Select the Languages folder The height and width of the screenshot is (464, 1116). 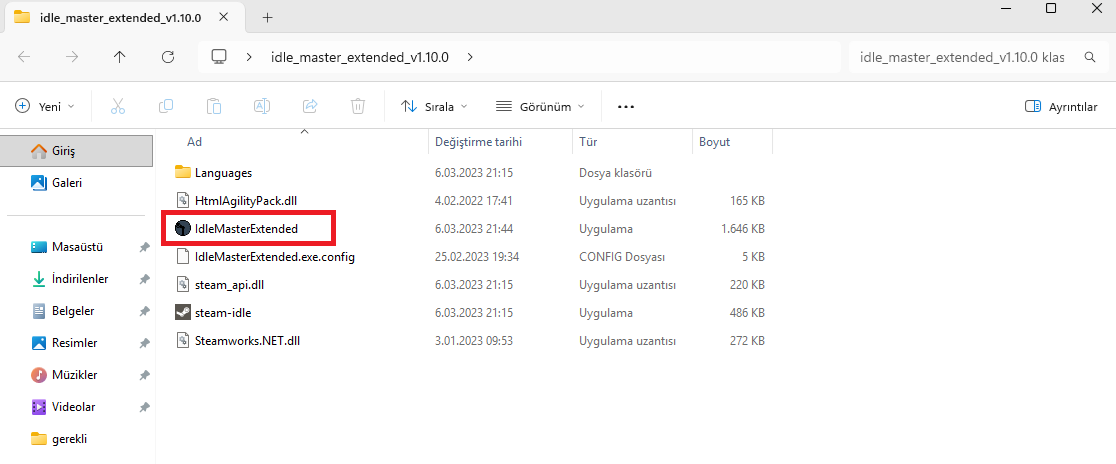pyautogui.click(x=223, y=172)
